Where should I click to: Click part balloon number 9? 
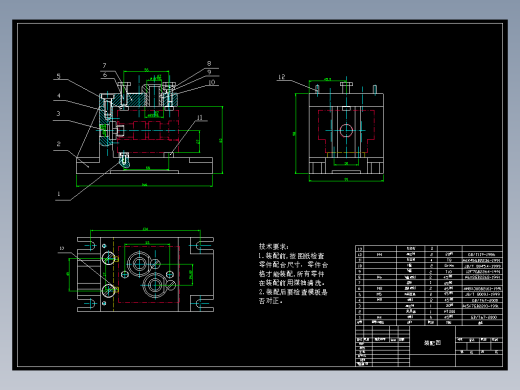tap(209, 72)
